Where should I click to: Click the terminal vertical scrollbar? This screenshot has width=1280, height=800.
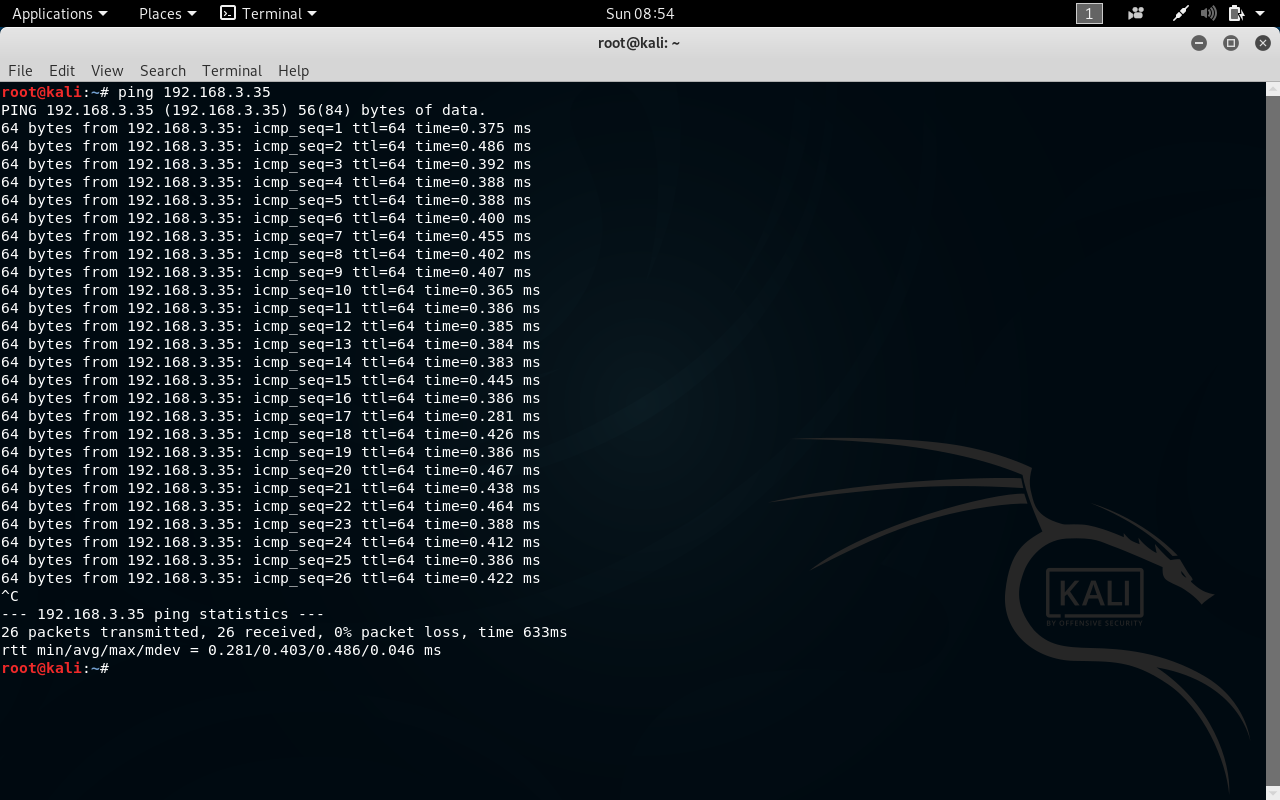[x=1273, y=440]
